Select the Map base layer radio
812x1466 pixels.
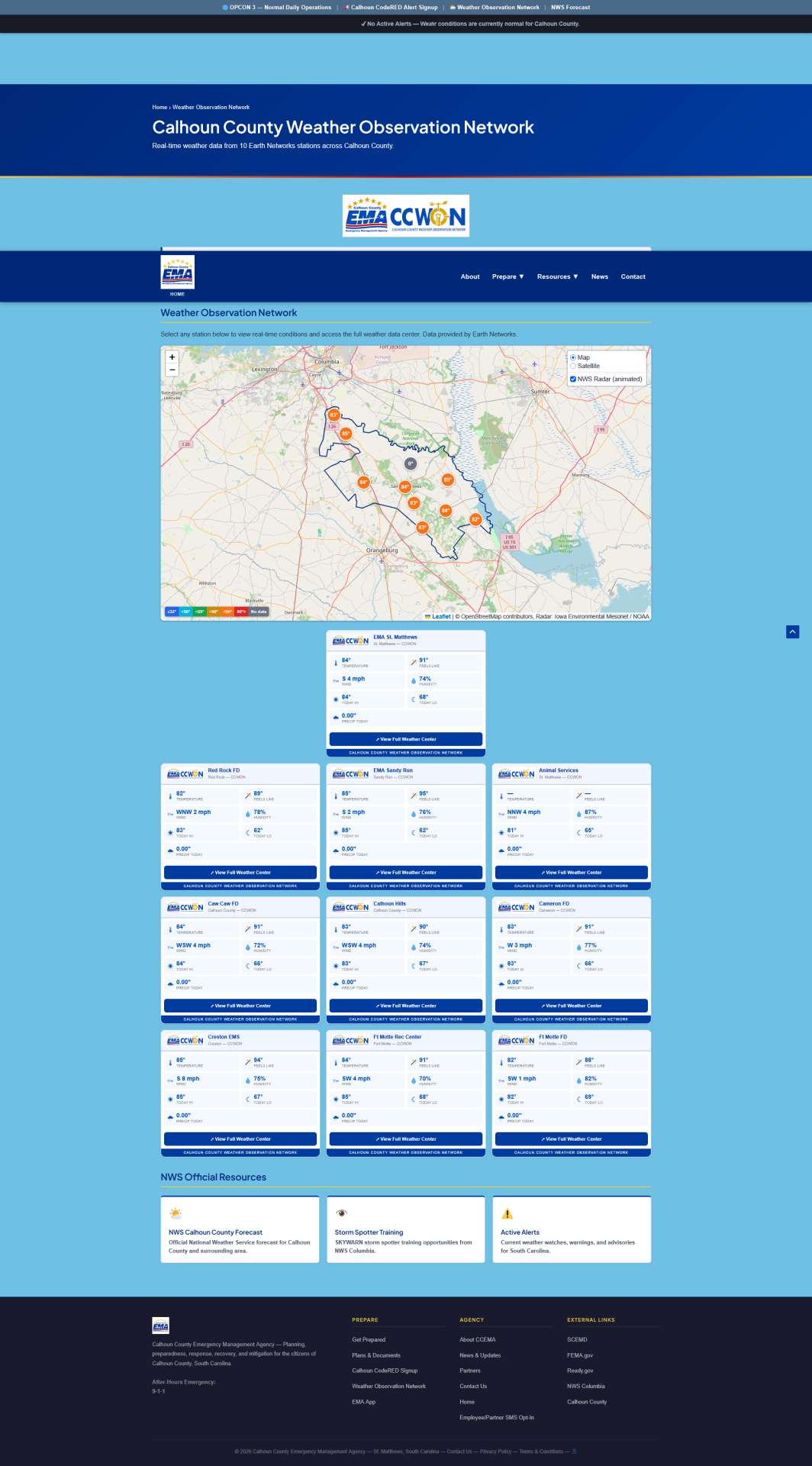(x=573, y=357)
